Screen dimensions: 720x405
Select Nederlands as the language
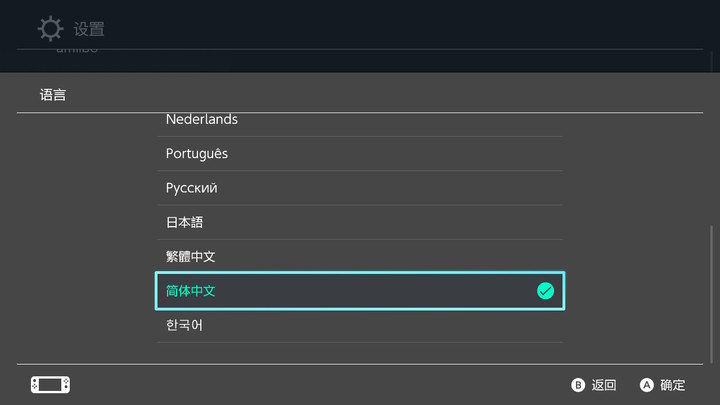[x=202, y=120]
